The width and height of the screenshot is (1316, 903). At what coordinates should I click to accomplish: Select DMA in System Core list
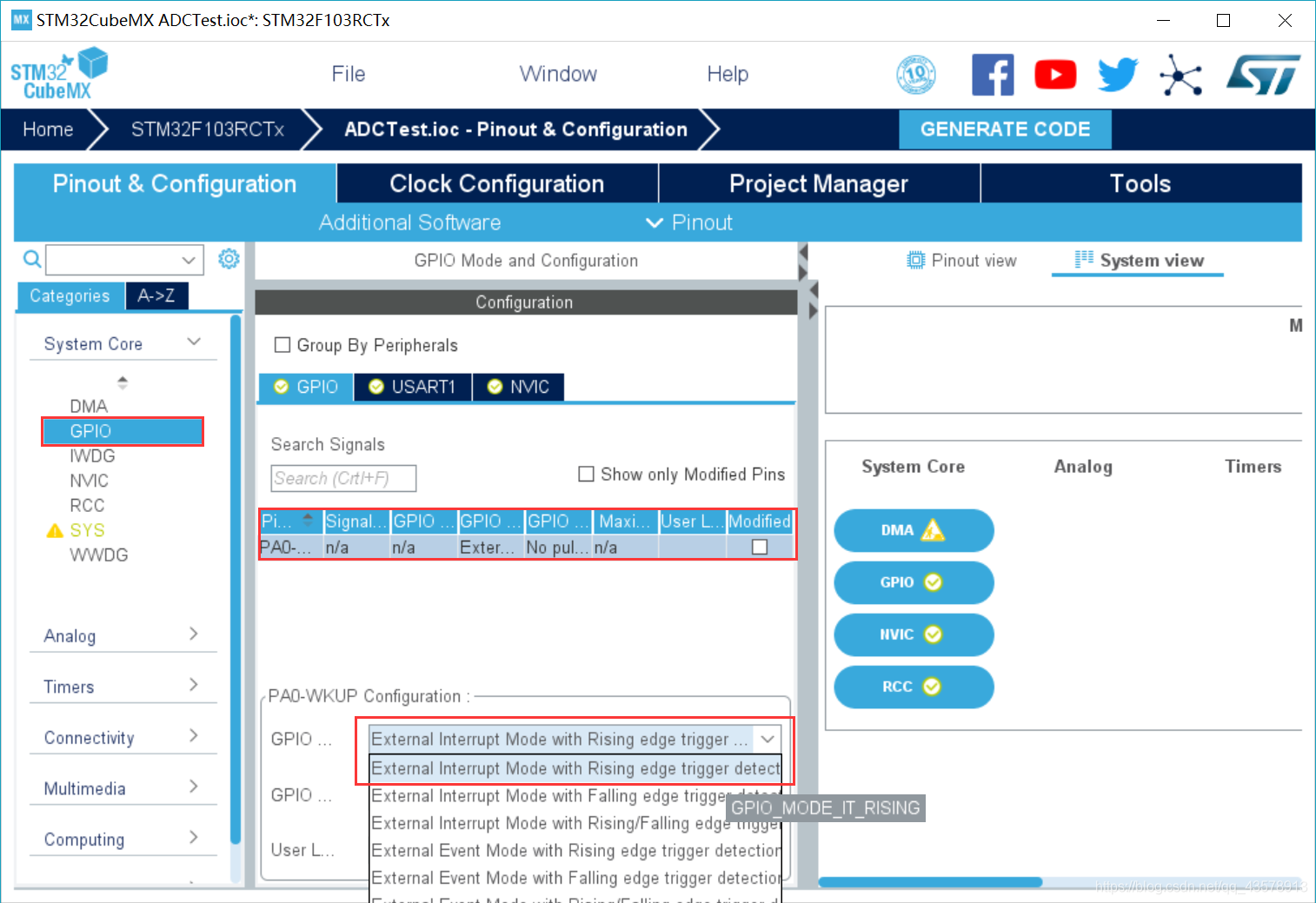(x=89, y=406)
